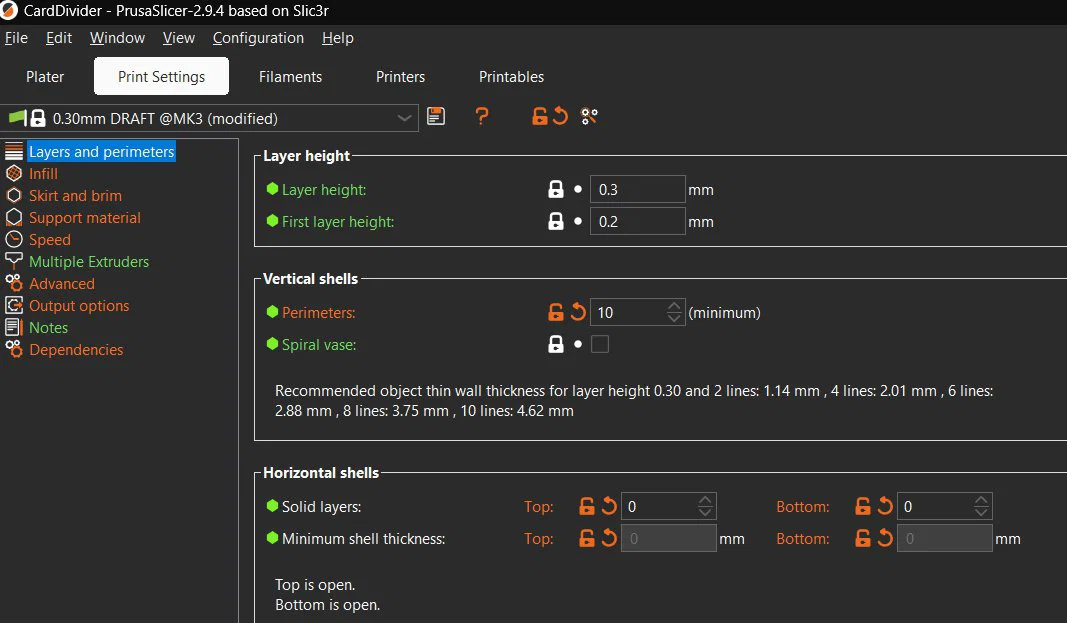The height and width of the screenshot is (623, 1067).
Task: Click the Infill icon in the sidebar
Action: point(14,173)
